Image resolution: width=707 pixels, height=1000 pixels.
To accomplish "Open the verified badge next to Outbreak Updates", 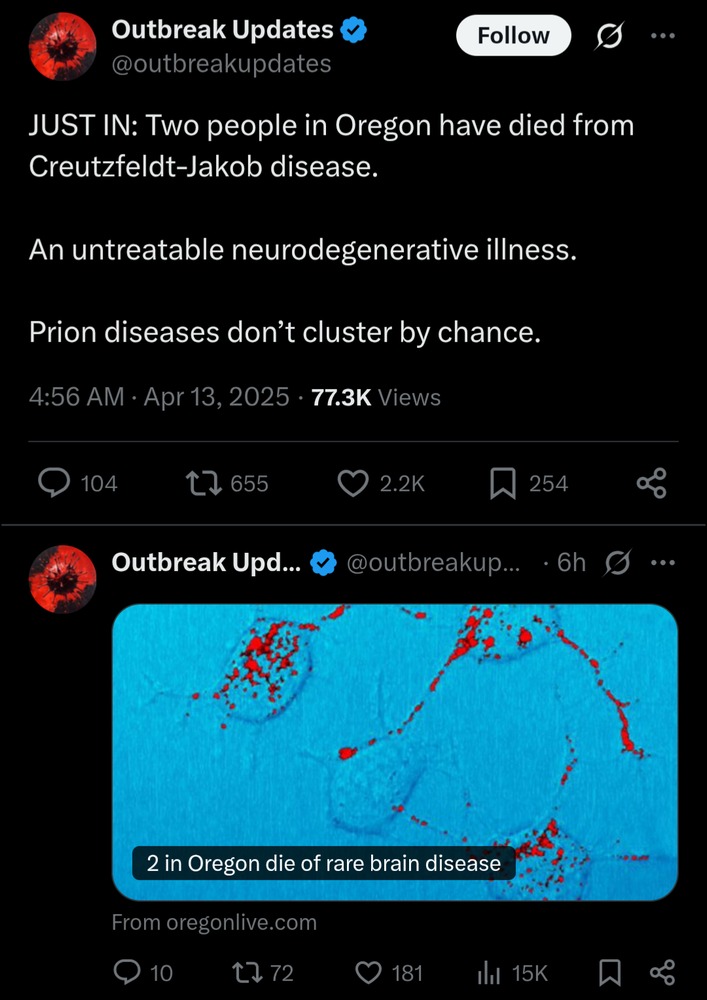I will point(353,30).
